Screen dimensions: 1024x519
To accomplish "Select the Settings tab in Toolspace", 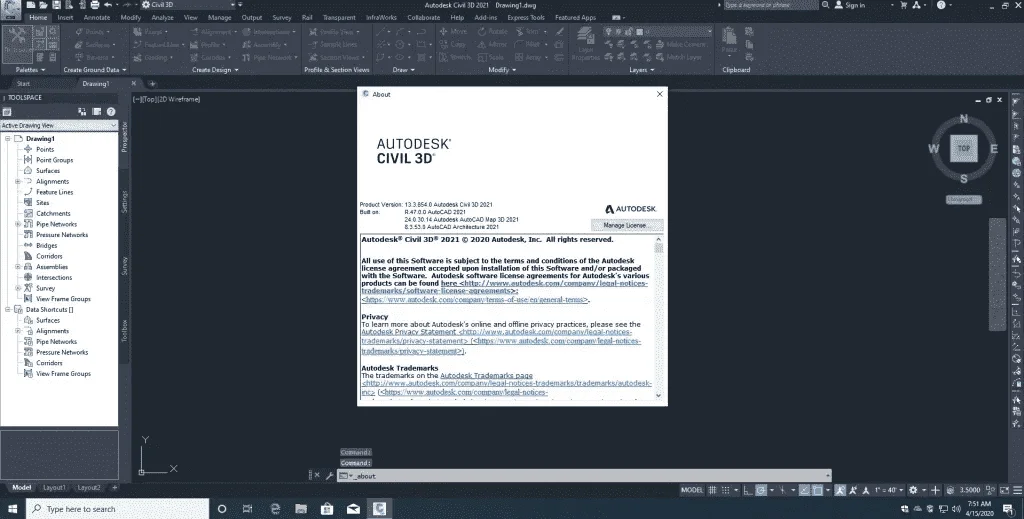I will [x=124, y=202].
